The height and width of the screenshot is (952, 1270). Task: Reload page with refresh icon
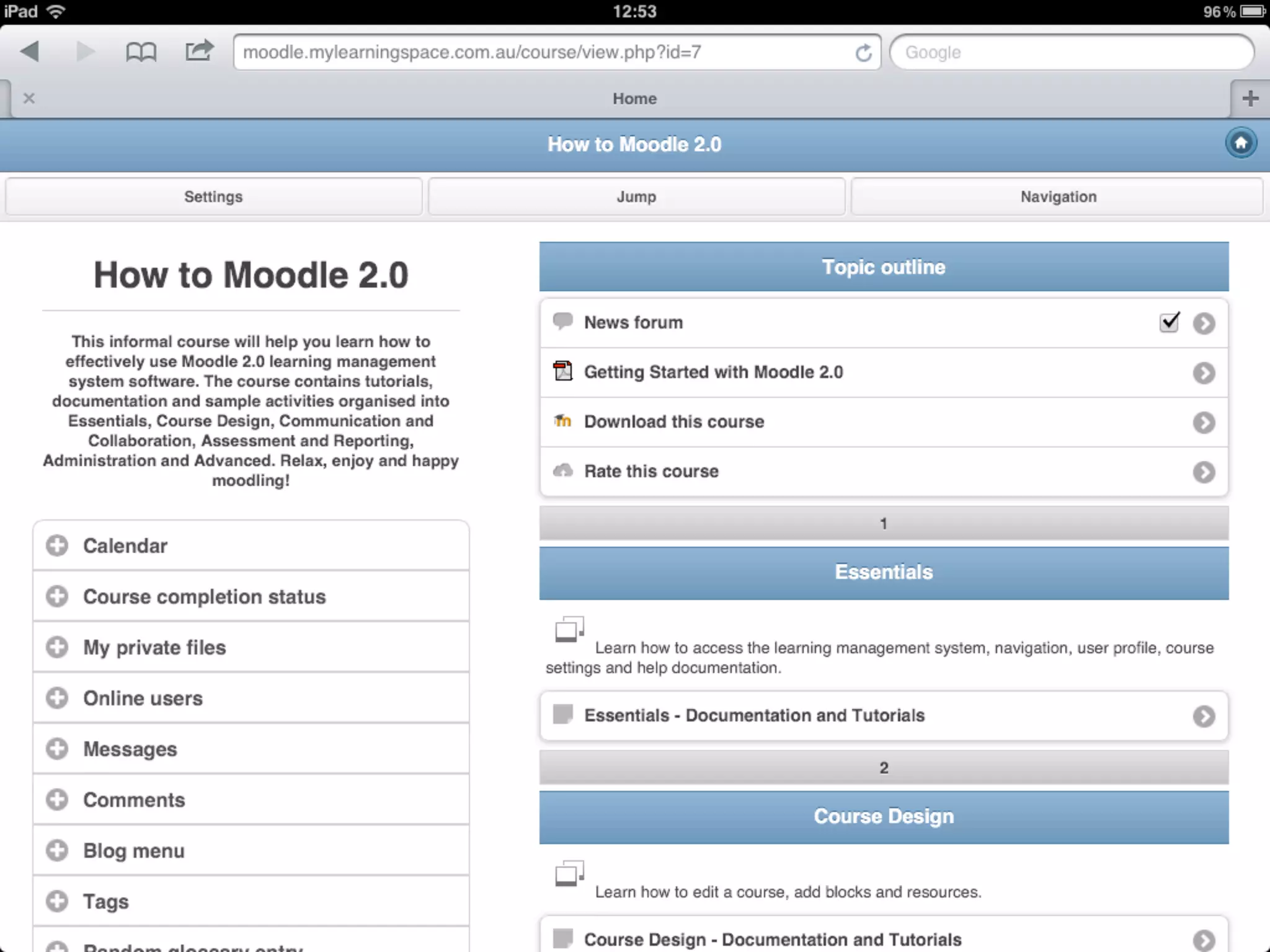pos(863,53)
